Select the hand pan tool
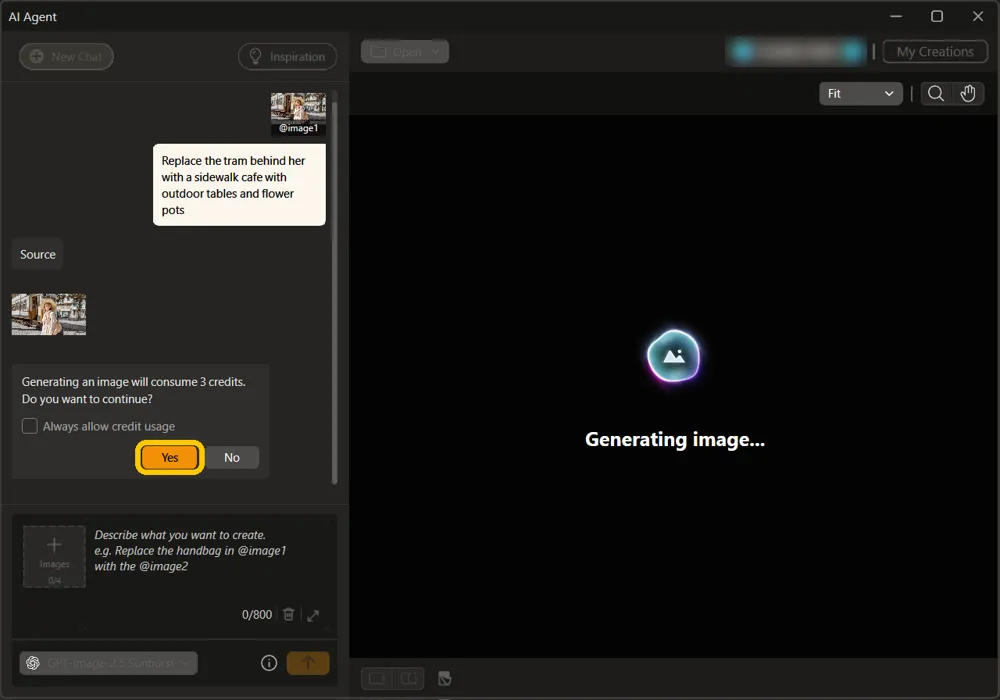The width and height of the screenshot is (1000, 700). pos(968,94)
